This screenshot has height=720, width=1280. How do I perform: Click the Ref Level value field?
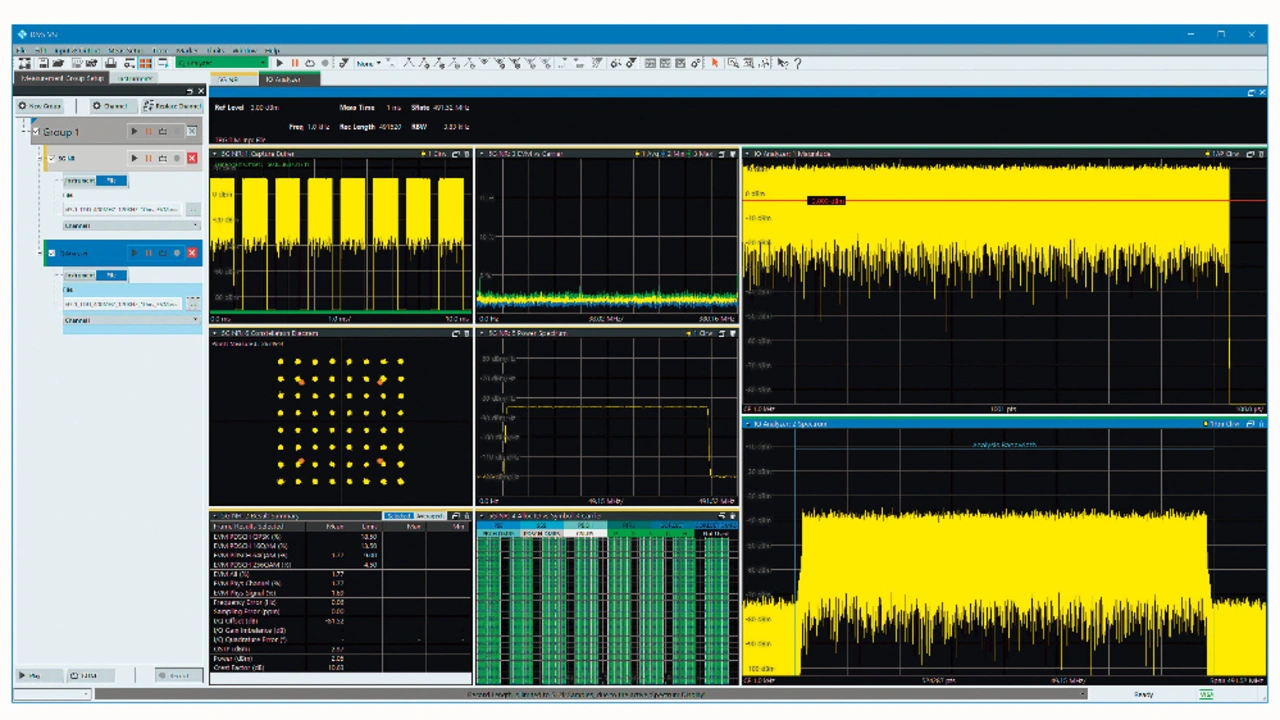click(263, 107)
